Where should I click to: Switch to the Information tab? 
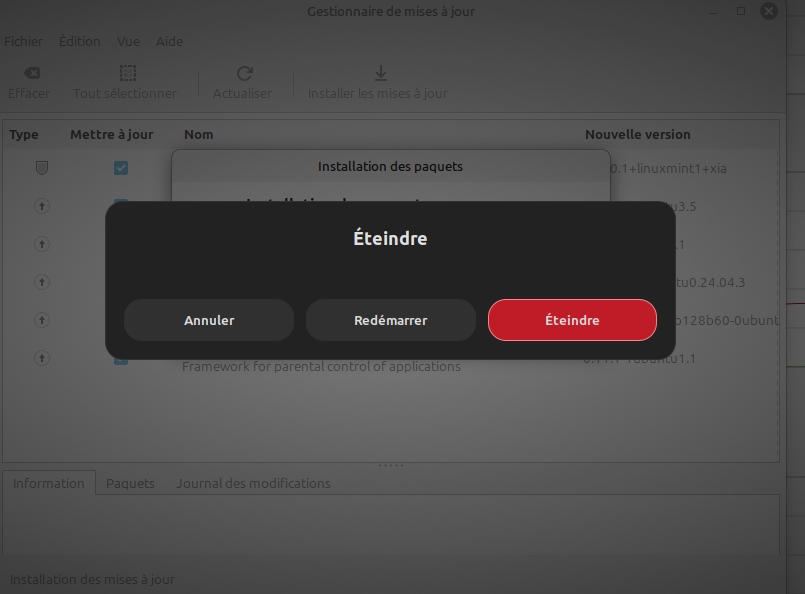pyautogui.click(x=49, y=483)
